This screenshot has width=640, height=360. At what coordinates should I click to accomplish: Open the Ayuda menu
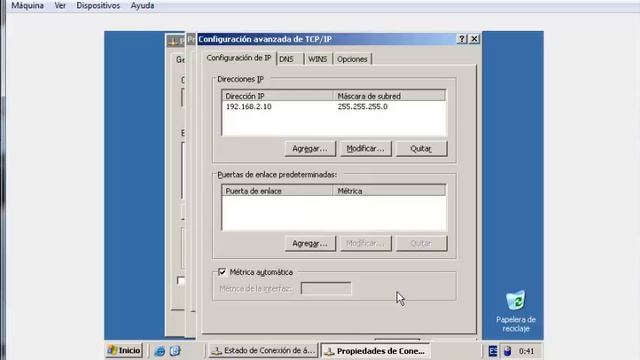[142, 6]
